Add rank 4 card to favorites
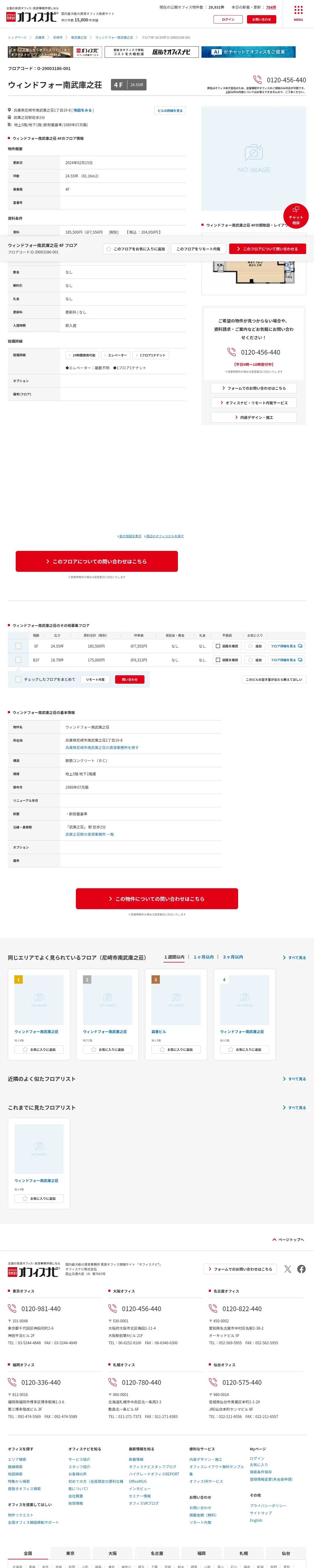This screenshot has width=314, height=1568. 244,1050
